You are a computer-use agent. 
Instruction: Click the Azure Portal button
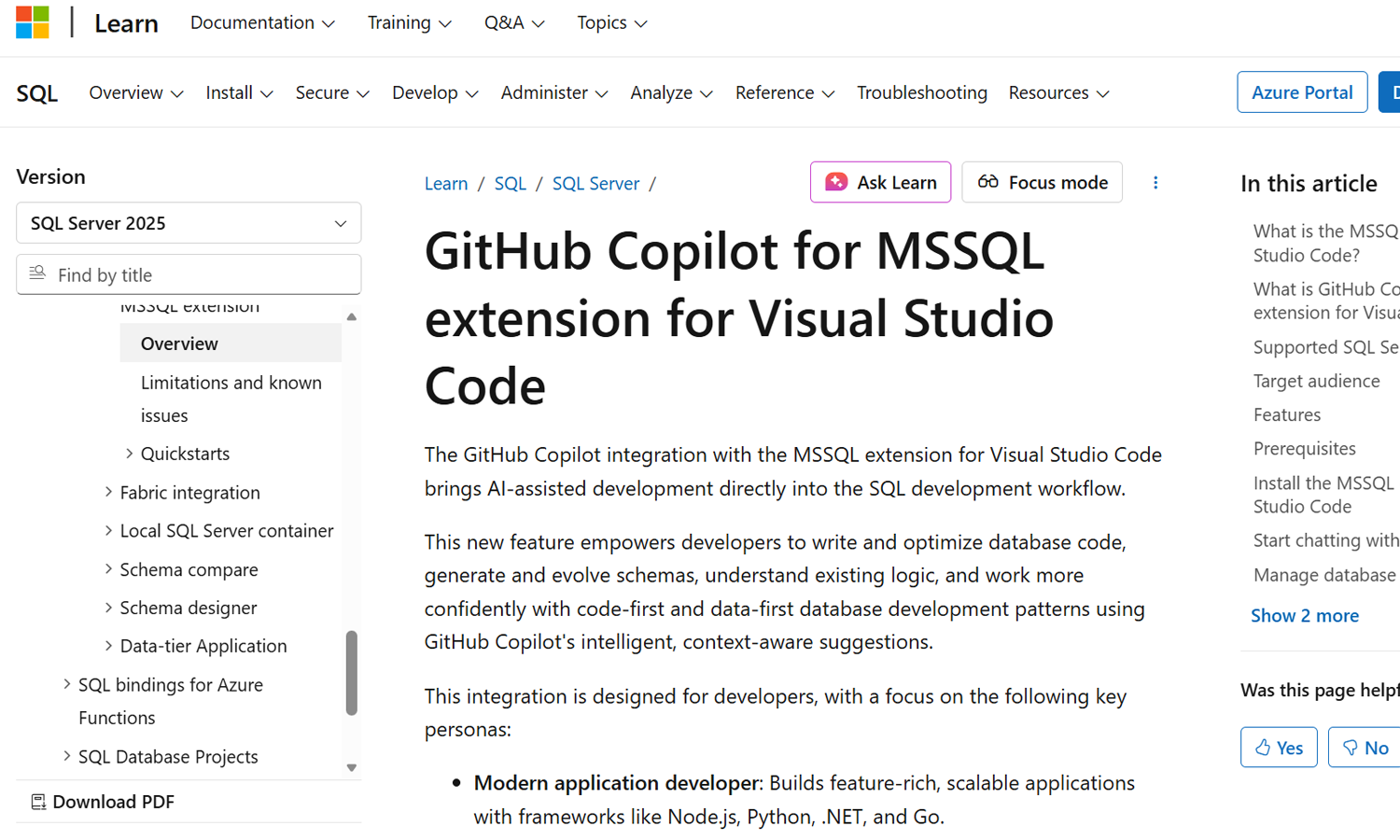pyautogui.click(x=1301, y=92)
